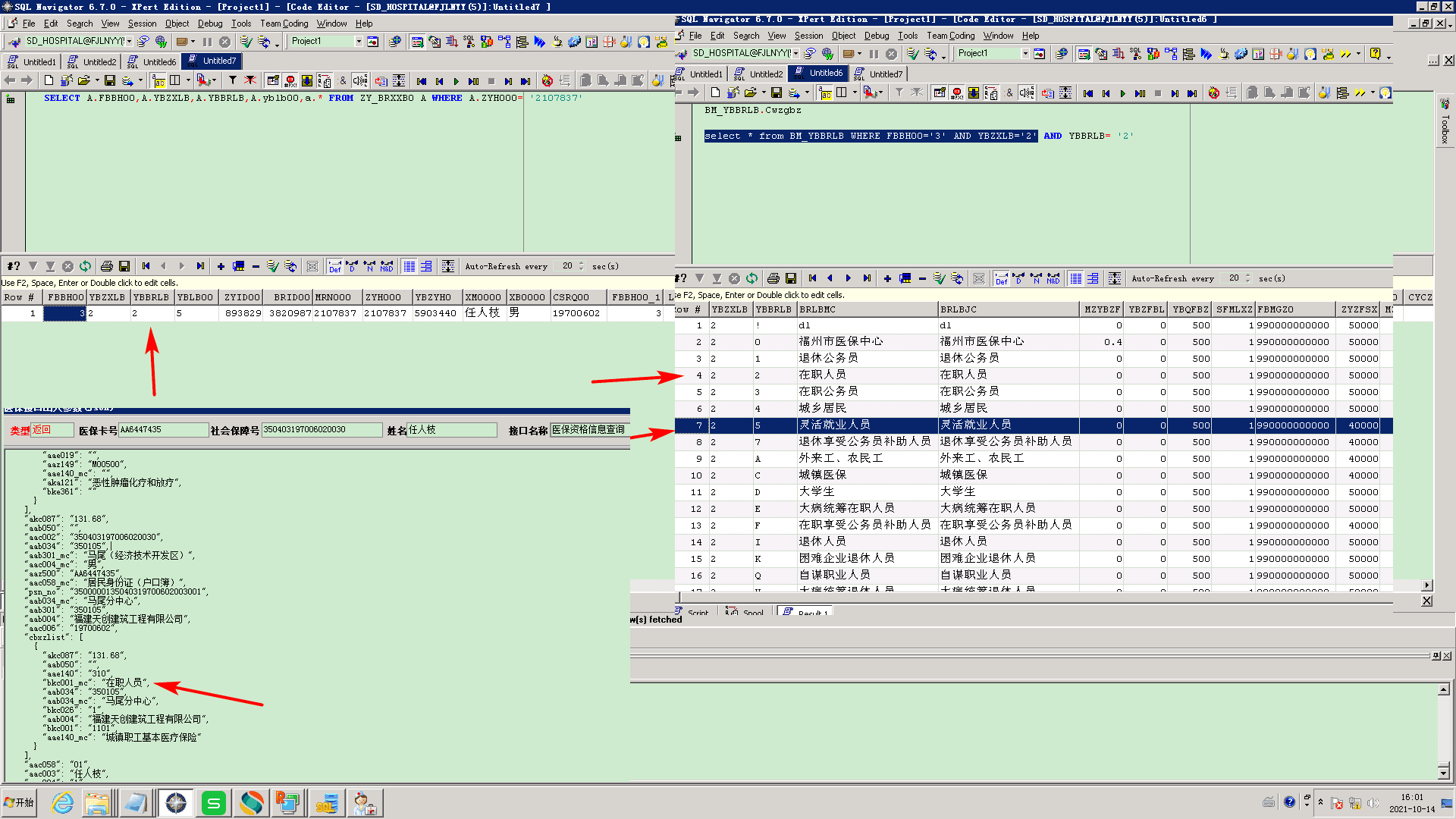Toggle grid view layout in right results toolbar
1456x819 pixels.
pyautogui.click(x=1075, y=278)
